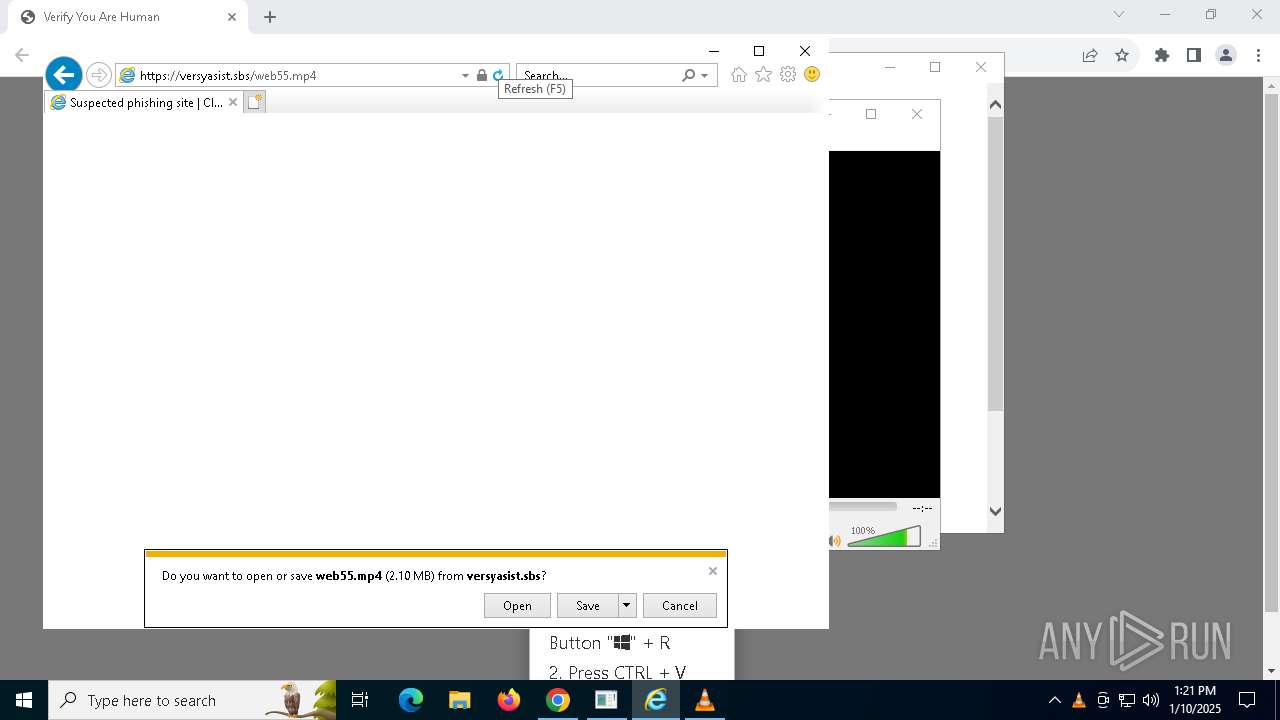Click the media player mute speaker
The width and height of the screenshot is (1280, 720).
pos(835,541)
